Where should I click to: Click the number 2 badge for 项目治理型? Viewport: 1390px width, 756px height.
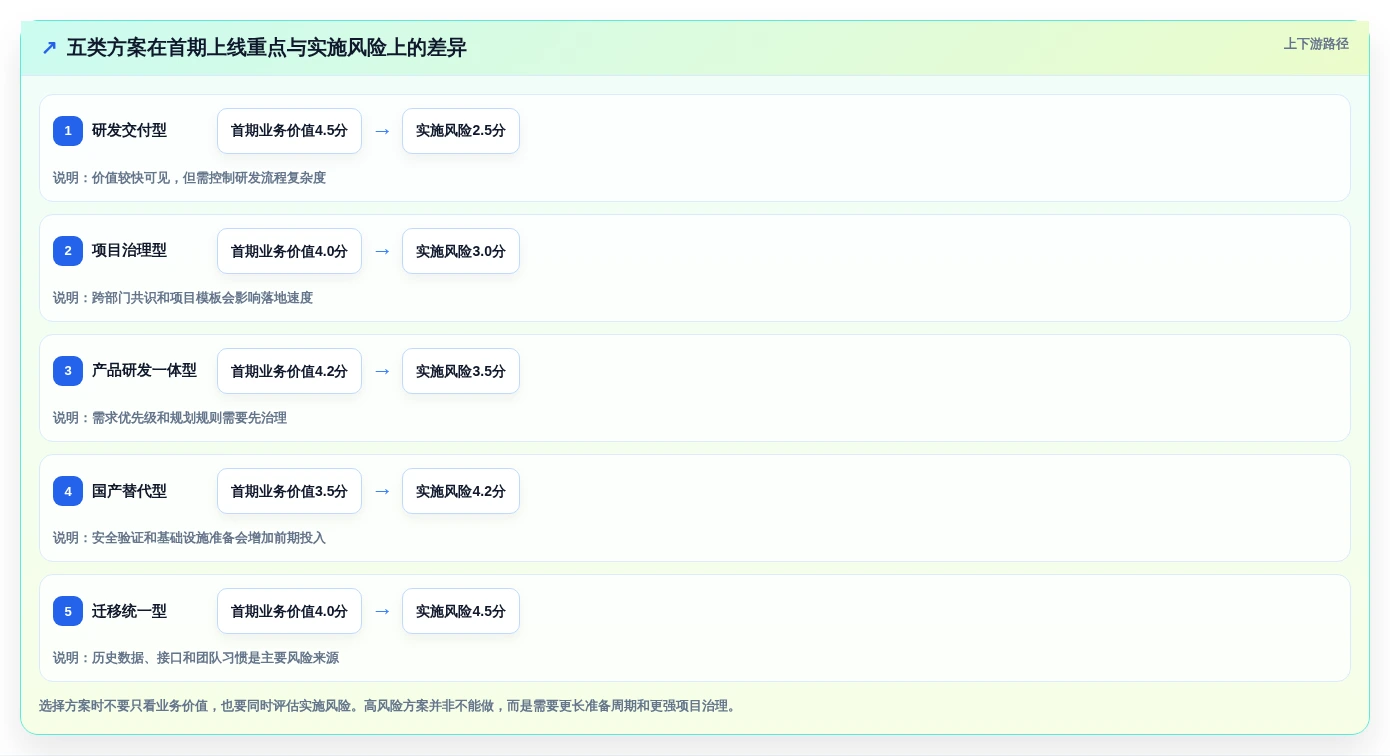(x=68, y=251)
